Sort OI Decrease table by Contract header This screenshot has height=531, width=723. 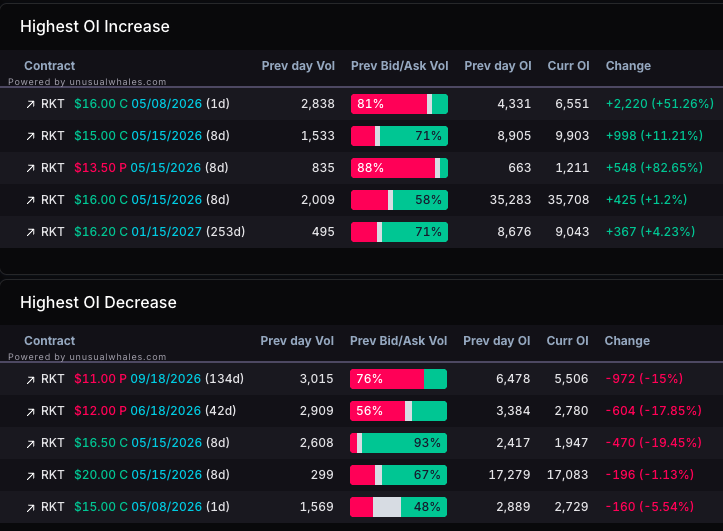49,341
